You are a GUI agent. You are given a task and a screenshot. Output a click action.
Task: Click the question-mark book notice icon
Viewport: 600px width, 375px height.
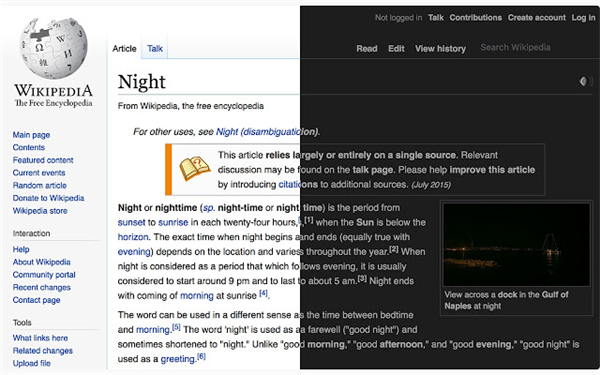coord(195,168)
